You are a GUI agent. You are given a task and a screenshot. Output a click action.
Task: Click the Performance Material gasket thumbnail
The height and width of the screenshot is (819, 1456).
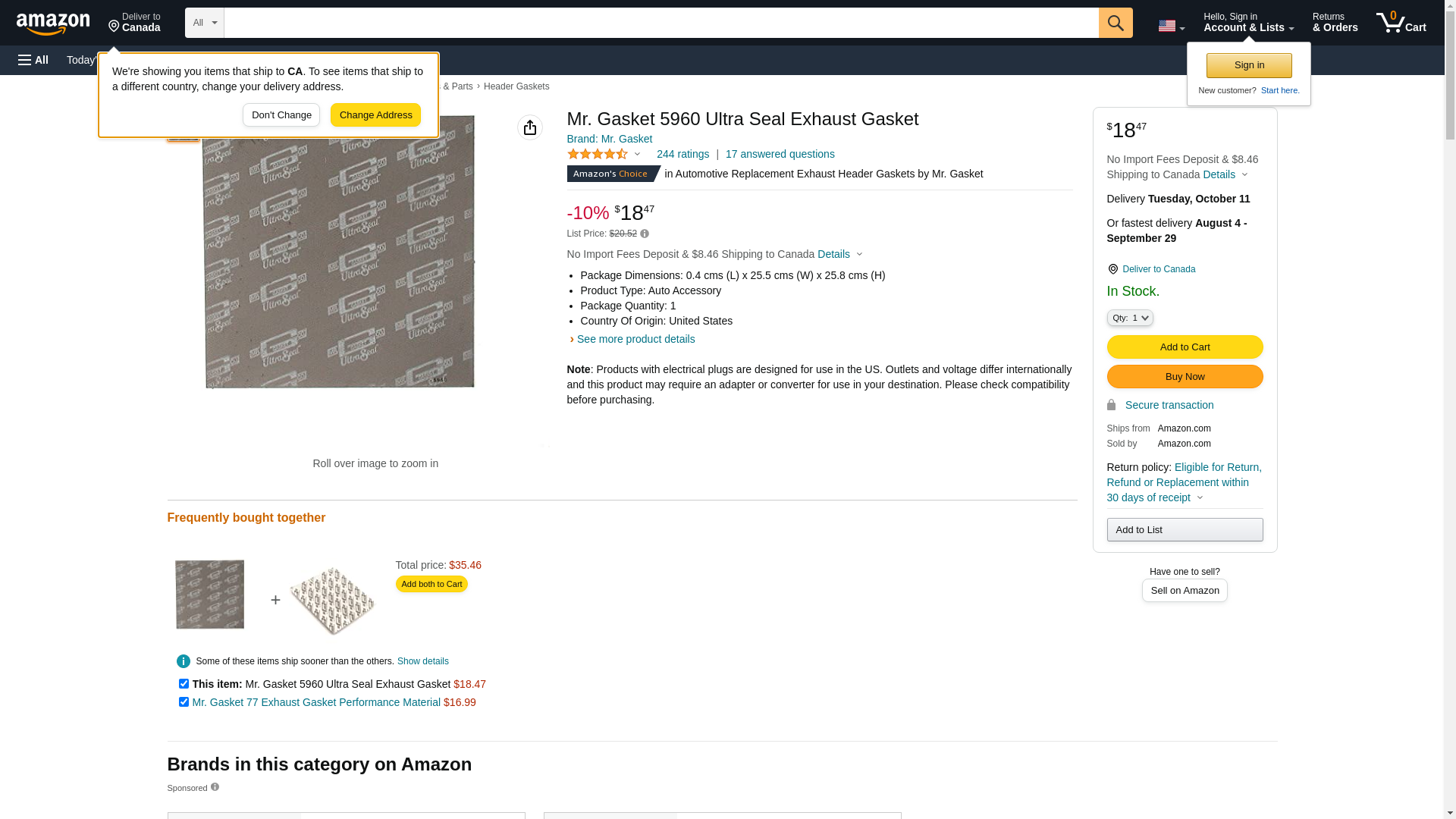pyautogui.click(x=332, y=600)
